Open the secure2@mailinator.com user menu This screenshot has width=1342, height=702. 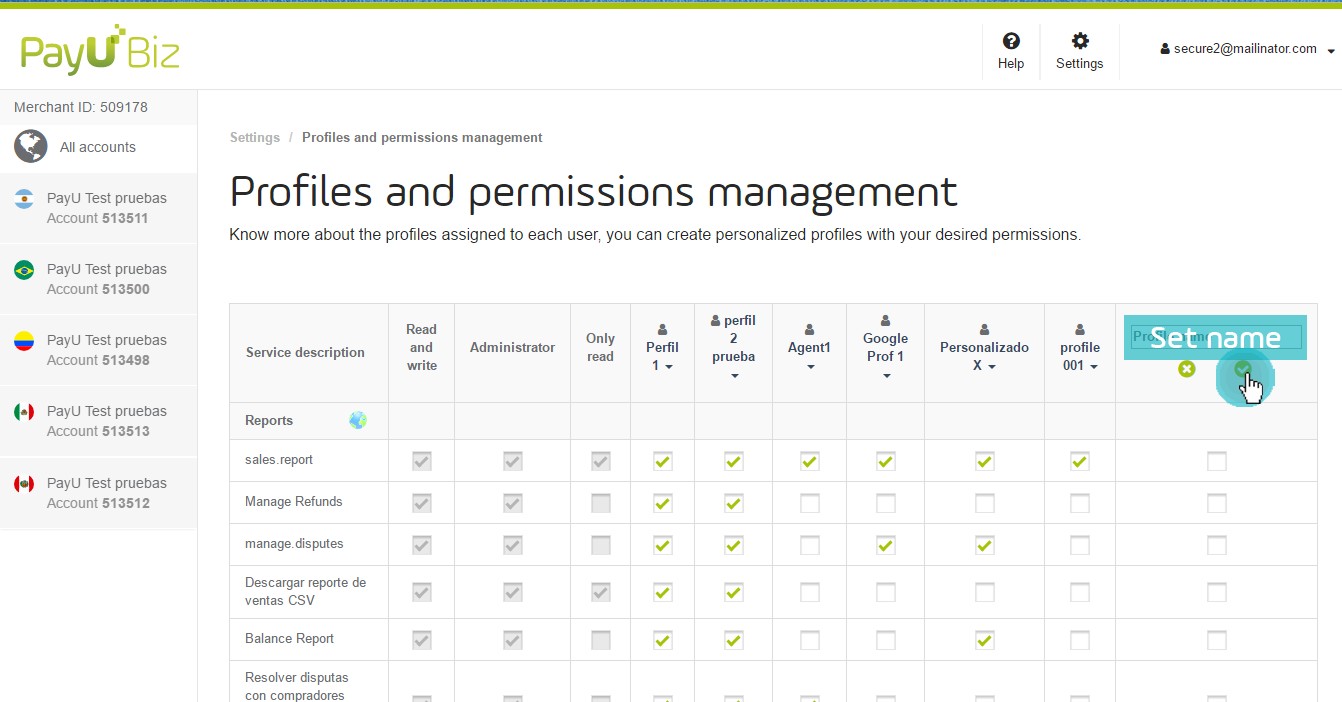1247,49
